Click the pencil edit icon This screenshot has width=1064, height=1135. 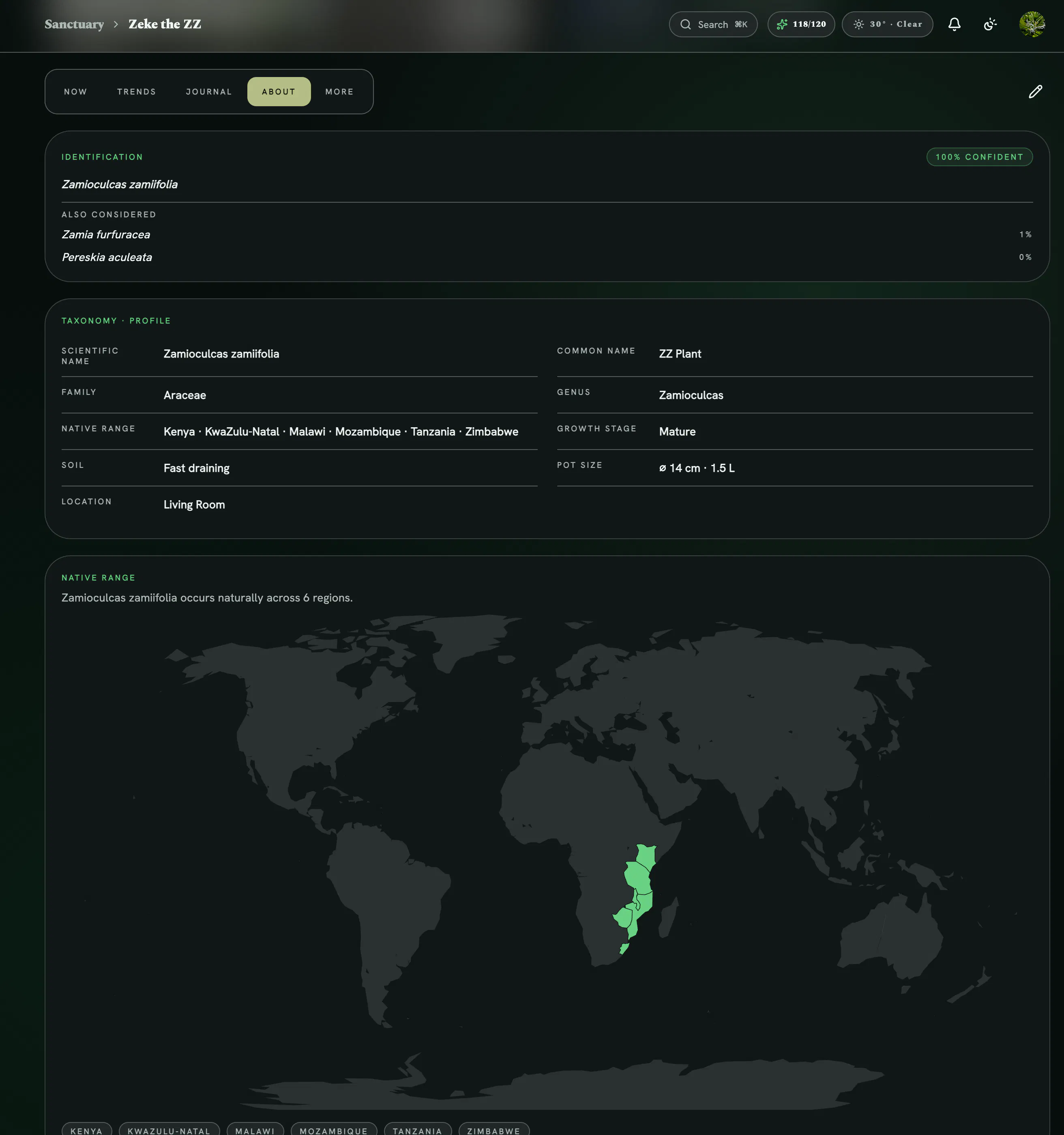point(1036,92)
